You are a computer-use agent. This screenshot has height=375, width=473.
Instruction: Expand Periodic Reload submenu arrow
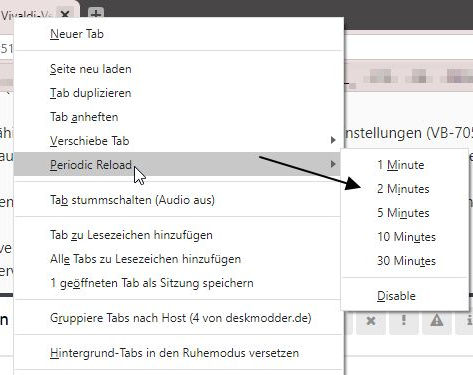333,164
